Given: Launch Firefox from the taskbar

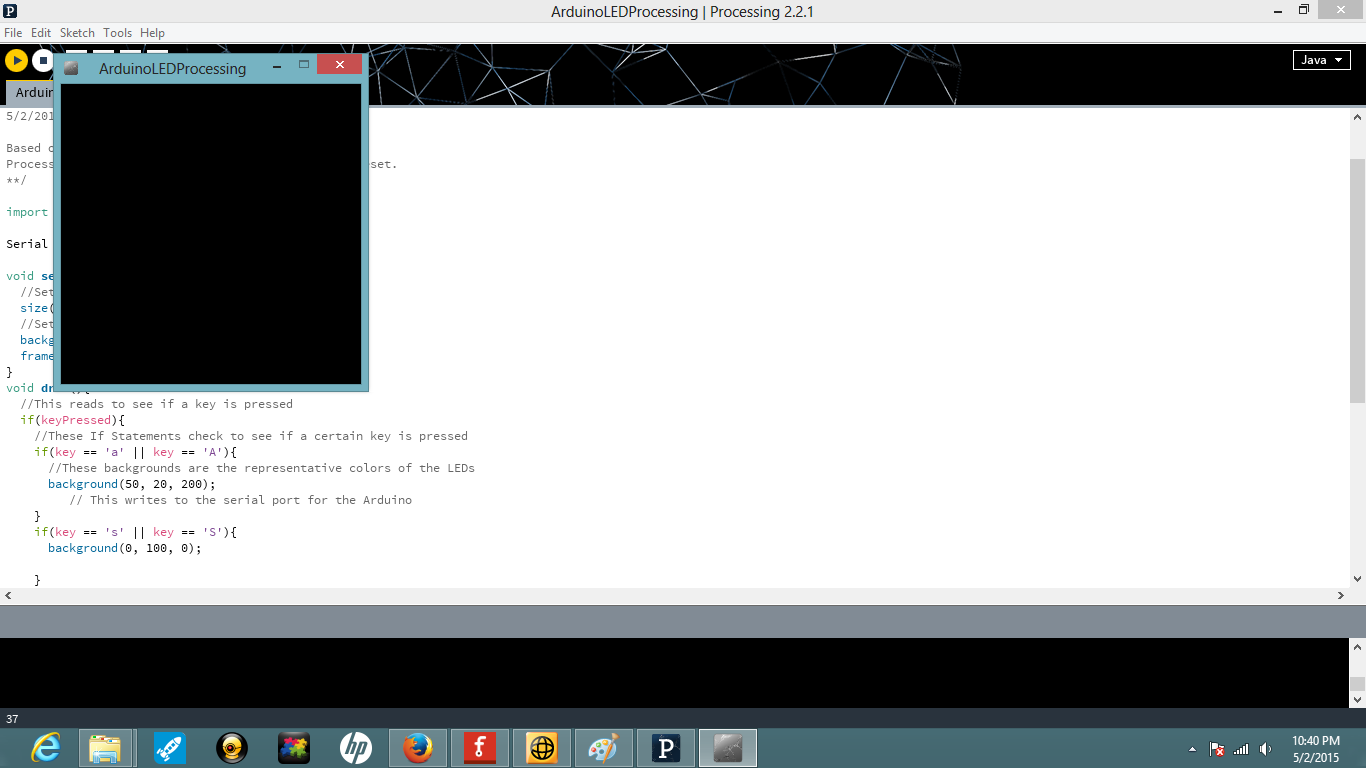Looking at the screenshot, I should pos(417,748).
